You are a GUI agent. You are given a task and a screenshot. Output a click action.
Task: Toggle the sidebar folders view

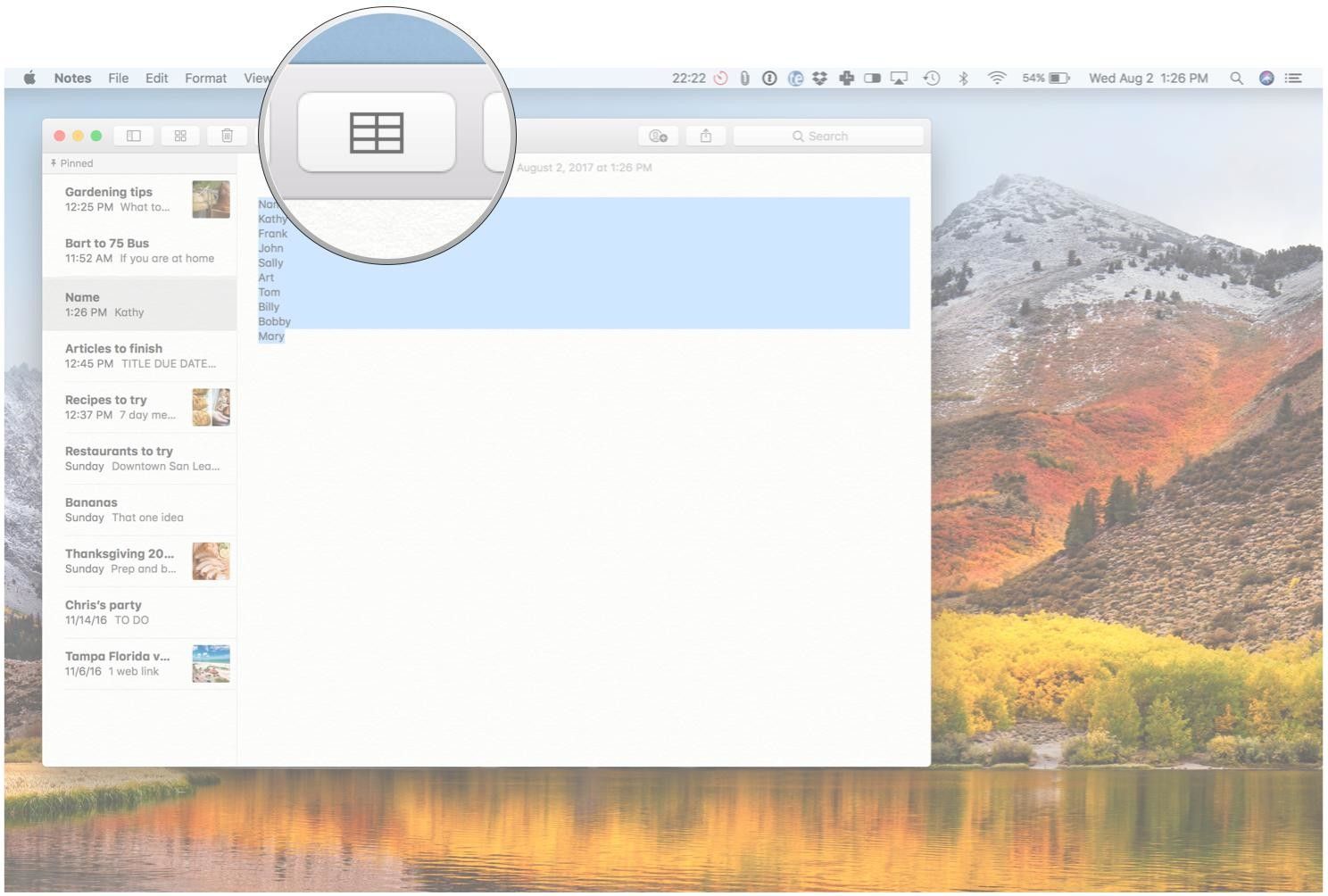134,136
